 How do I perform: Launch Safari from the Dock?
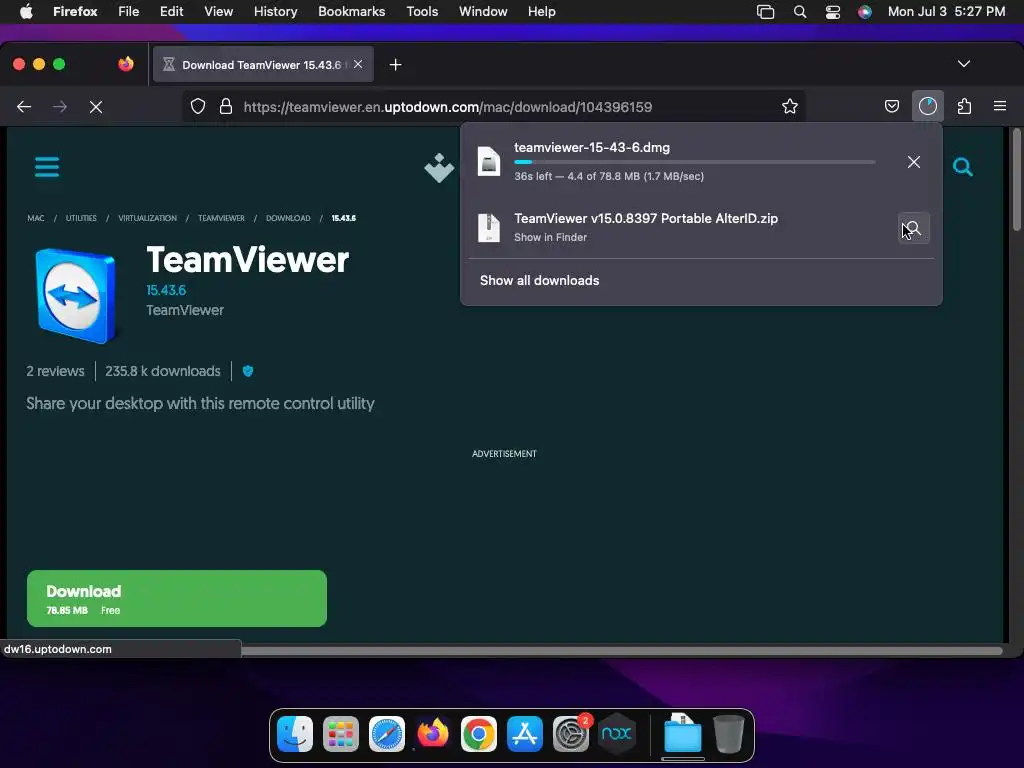pyautogui.click(x=387, y=734)
